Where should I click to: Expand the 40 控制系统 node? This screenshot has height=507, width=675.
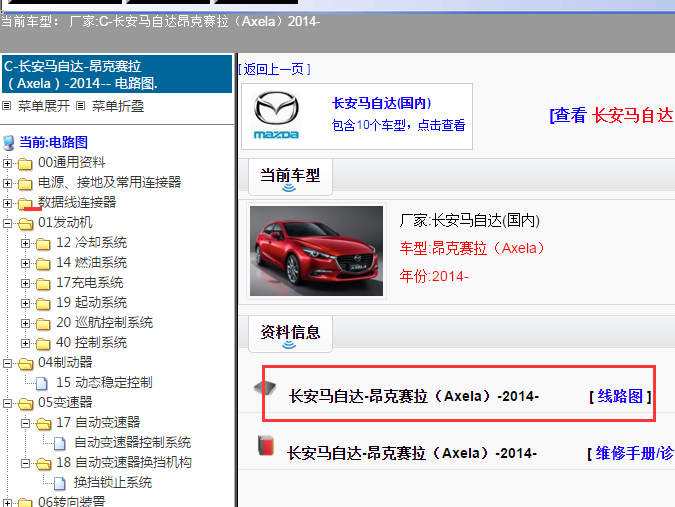pos(25,343)
